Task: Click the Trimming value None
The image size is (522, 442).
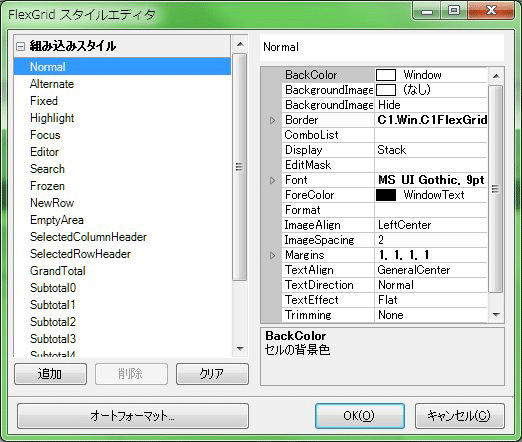Action: 431,315
